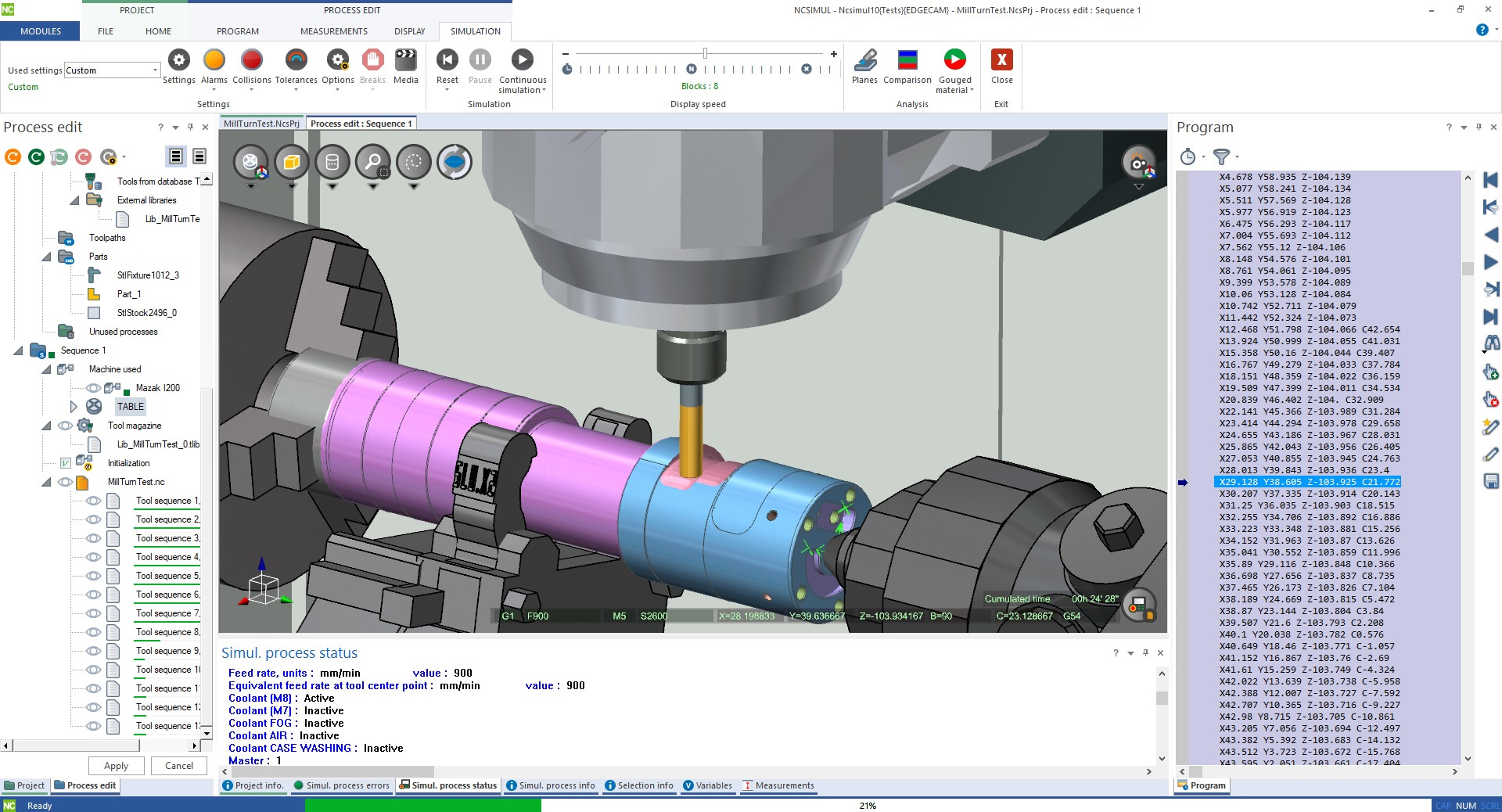Expand the TABLE tree node
Viewport: 1502px width, 812px height.
pyautogui.click(x=74, y=407)
